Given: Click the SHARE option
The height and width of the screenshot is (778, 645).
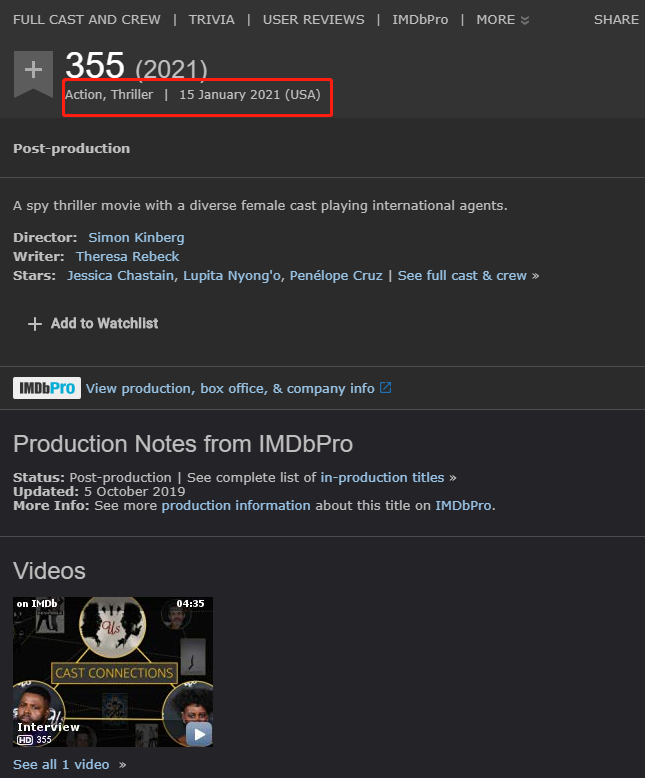Looking at the screenshot, I should pyautogui.click(x=616, y=20).
